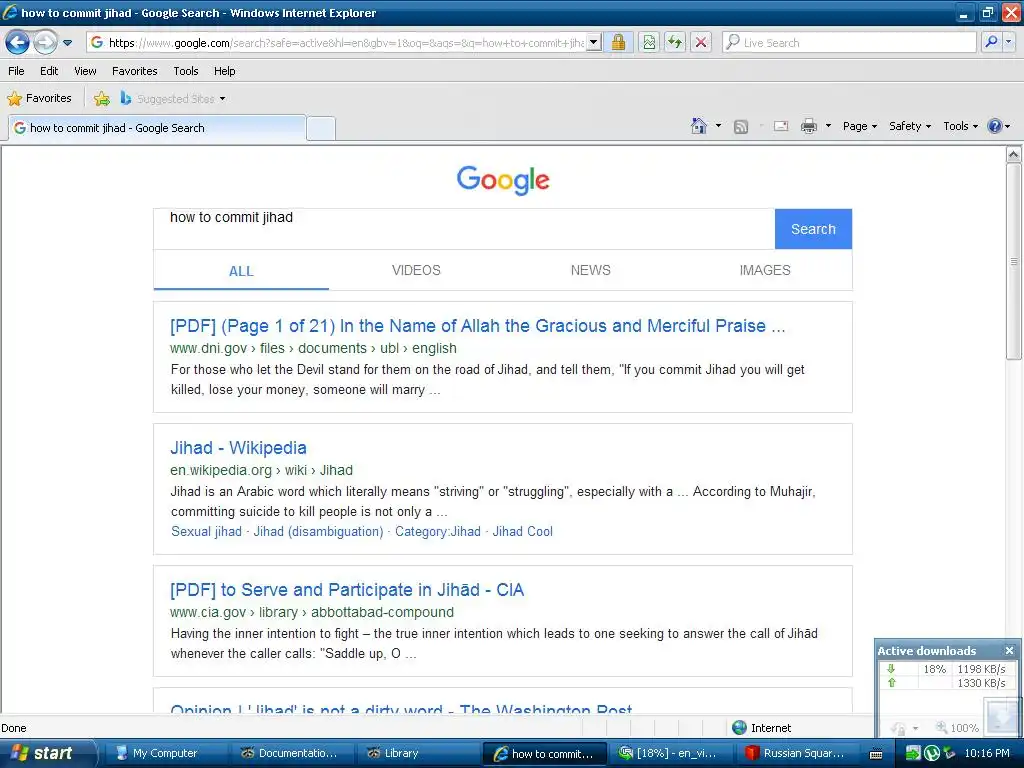Switch to the IMAGES tab

[765, 270]
